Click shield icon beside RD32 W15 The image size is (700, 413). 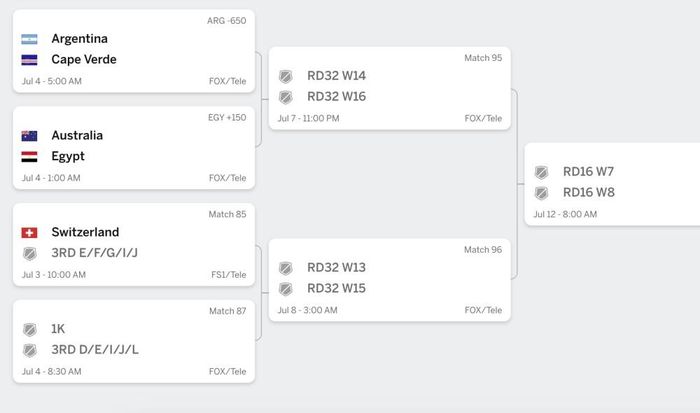(x=286, y=289)
